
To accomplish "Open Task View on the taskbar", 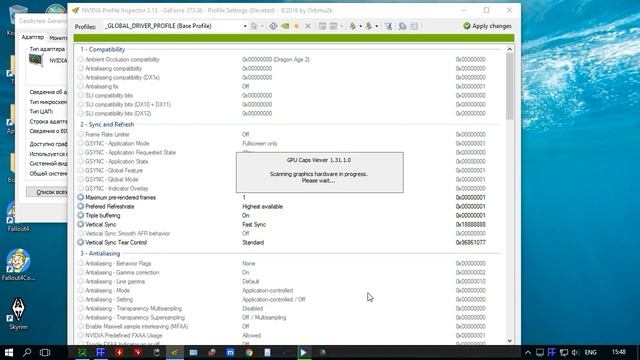I will tap(45, 352).
